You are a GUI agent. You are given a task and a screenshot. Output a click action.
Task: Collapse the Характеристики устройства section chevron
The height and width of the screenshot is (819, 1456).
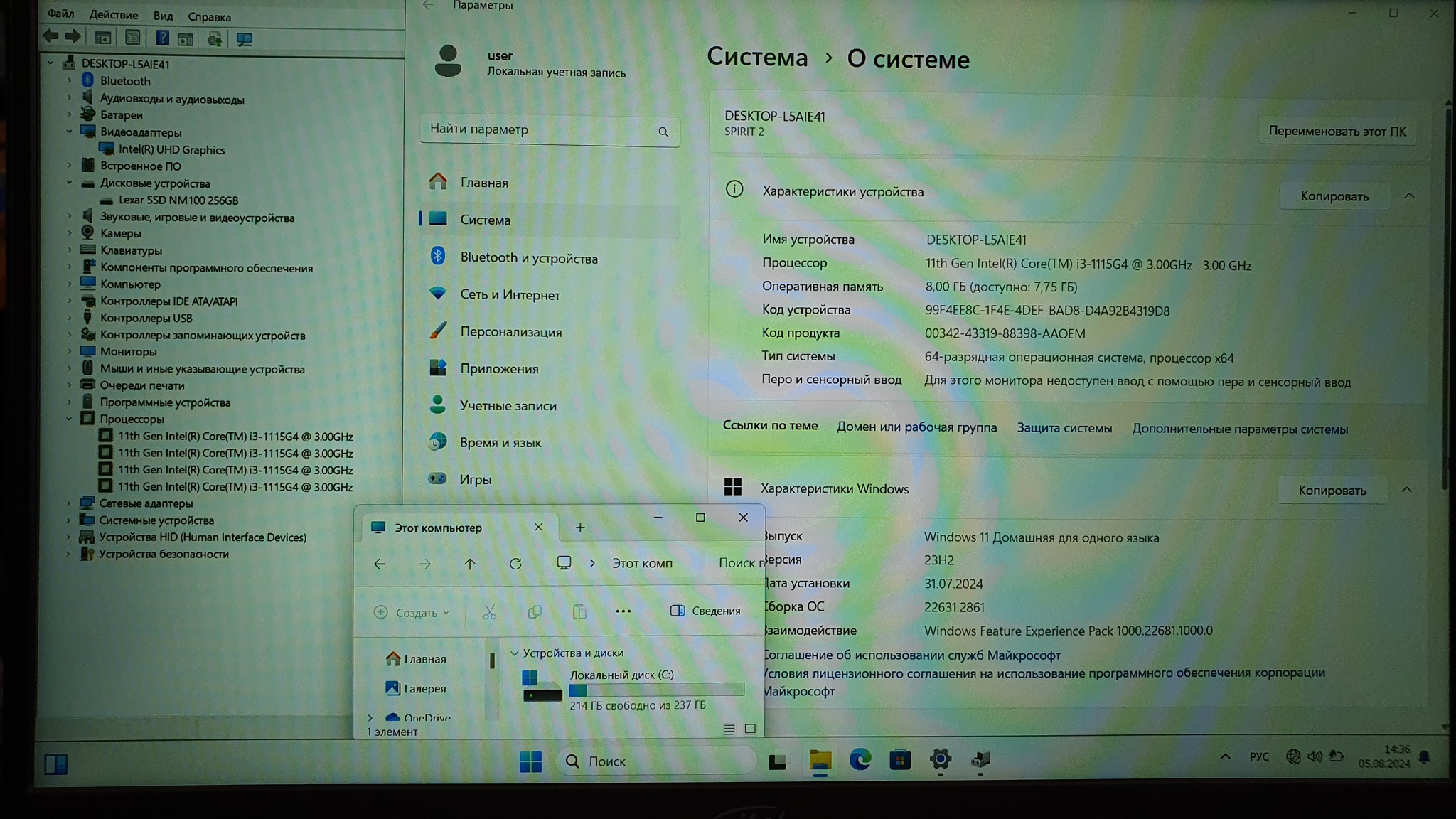pyautogui.click(x=1409, y=196)
